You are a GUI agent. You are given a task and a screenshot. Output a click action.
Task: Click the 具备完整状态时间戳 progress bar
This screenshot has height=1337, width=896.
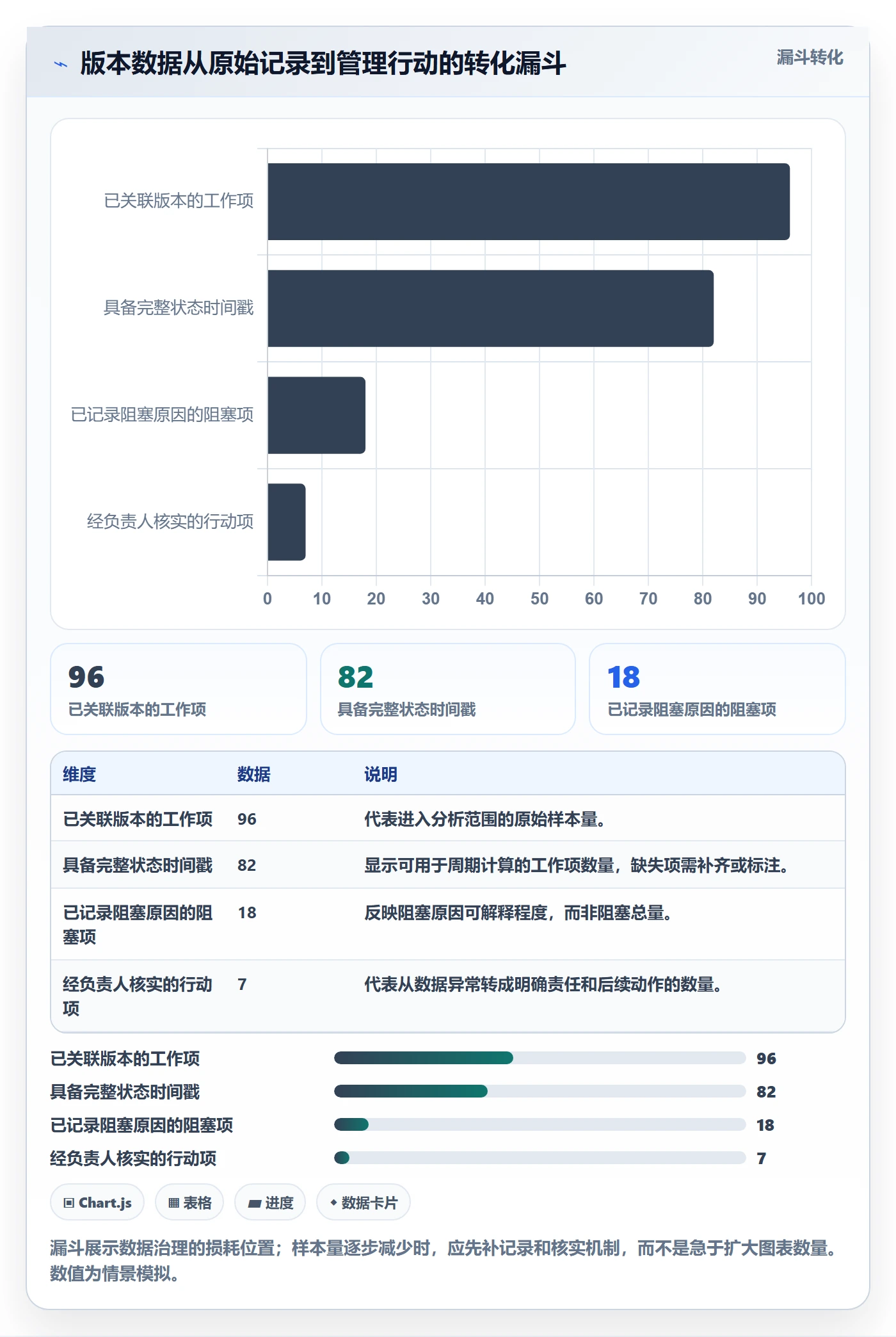click(x=540, y=1091)
